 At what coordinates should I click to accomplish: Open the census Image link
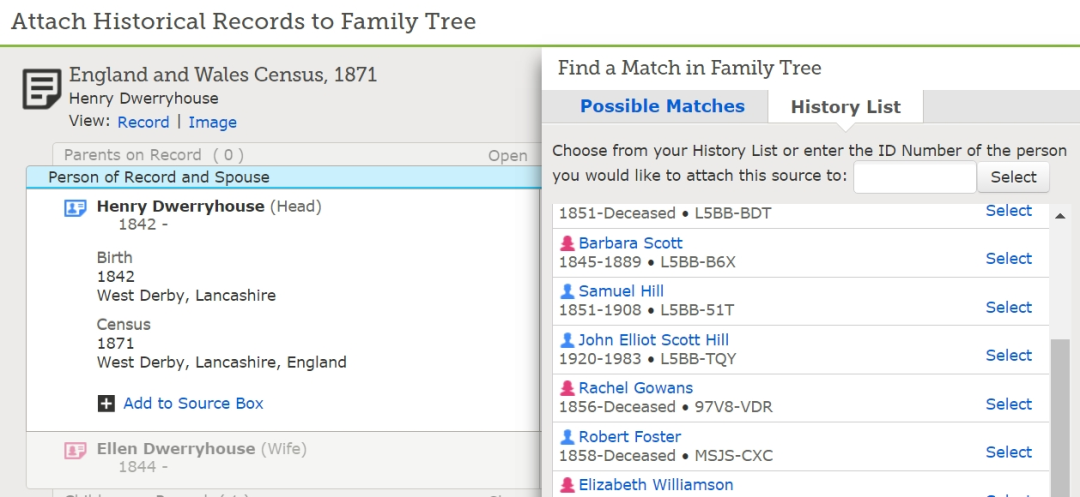(212, 122)
